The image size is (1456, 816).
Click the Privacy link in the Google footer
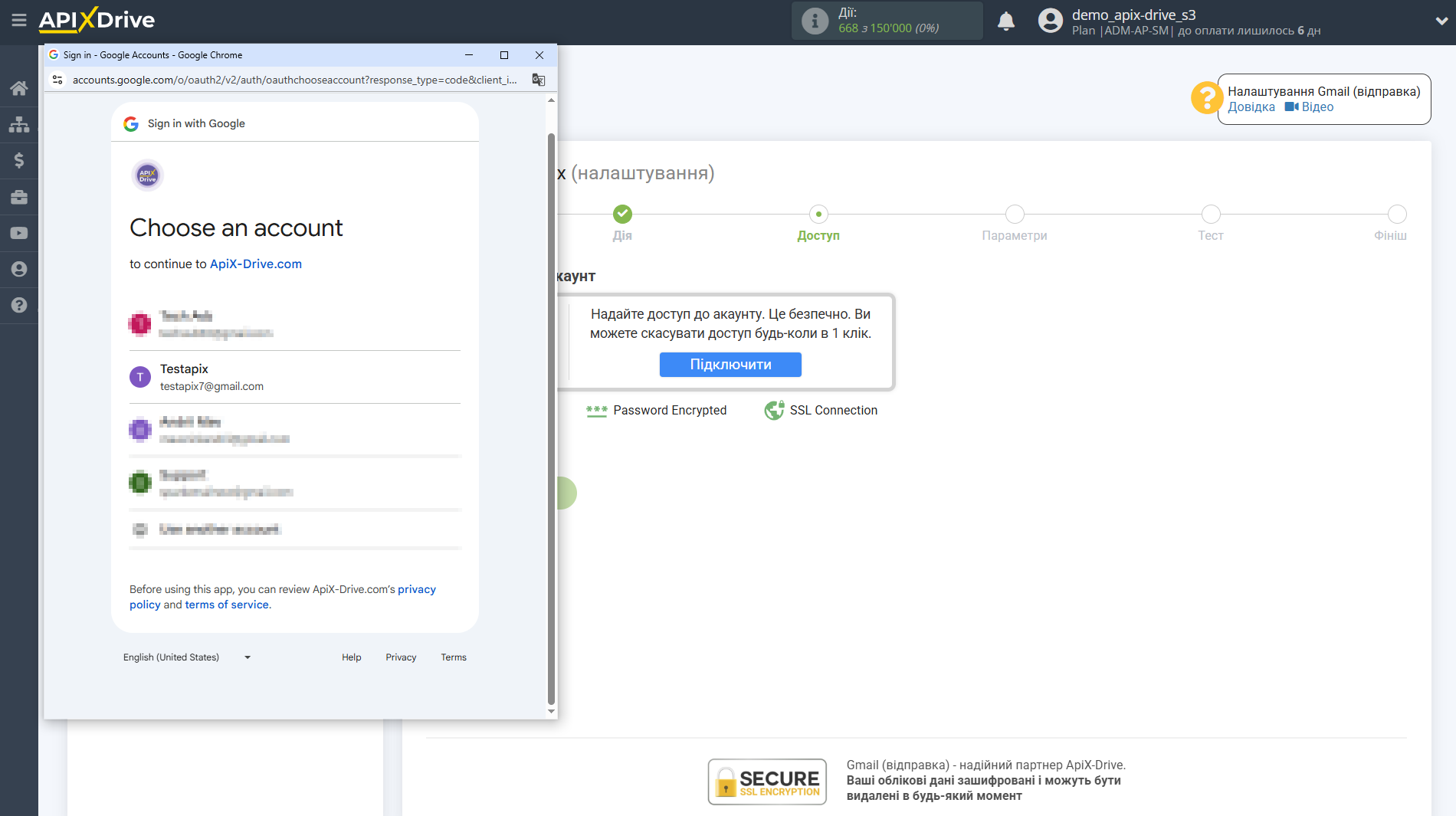[401, 657]
